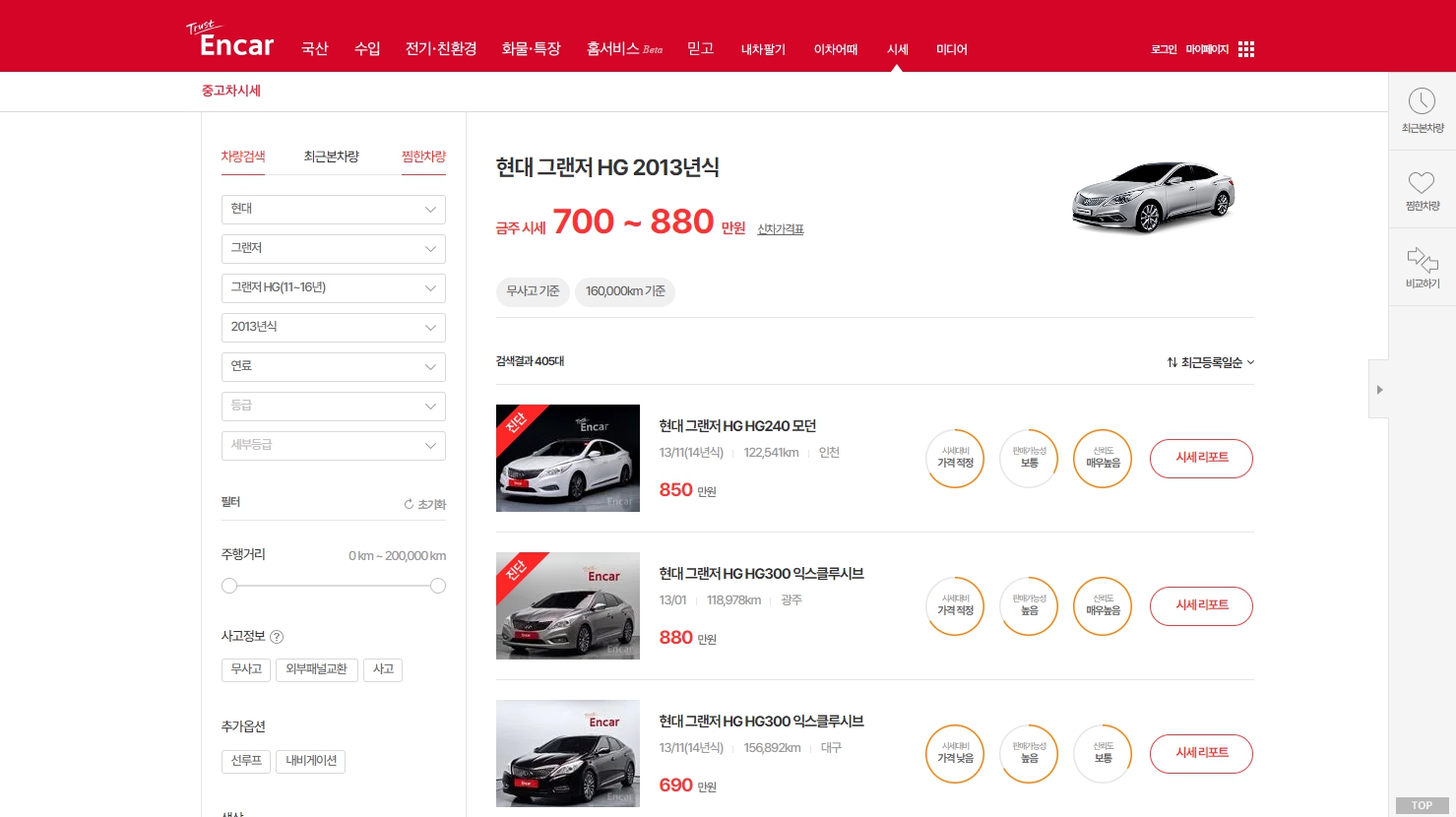Viewport: 1456px width, 817px height.
Task: Click the silver Grandeur header image
Action: (x=1153, y=197)
